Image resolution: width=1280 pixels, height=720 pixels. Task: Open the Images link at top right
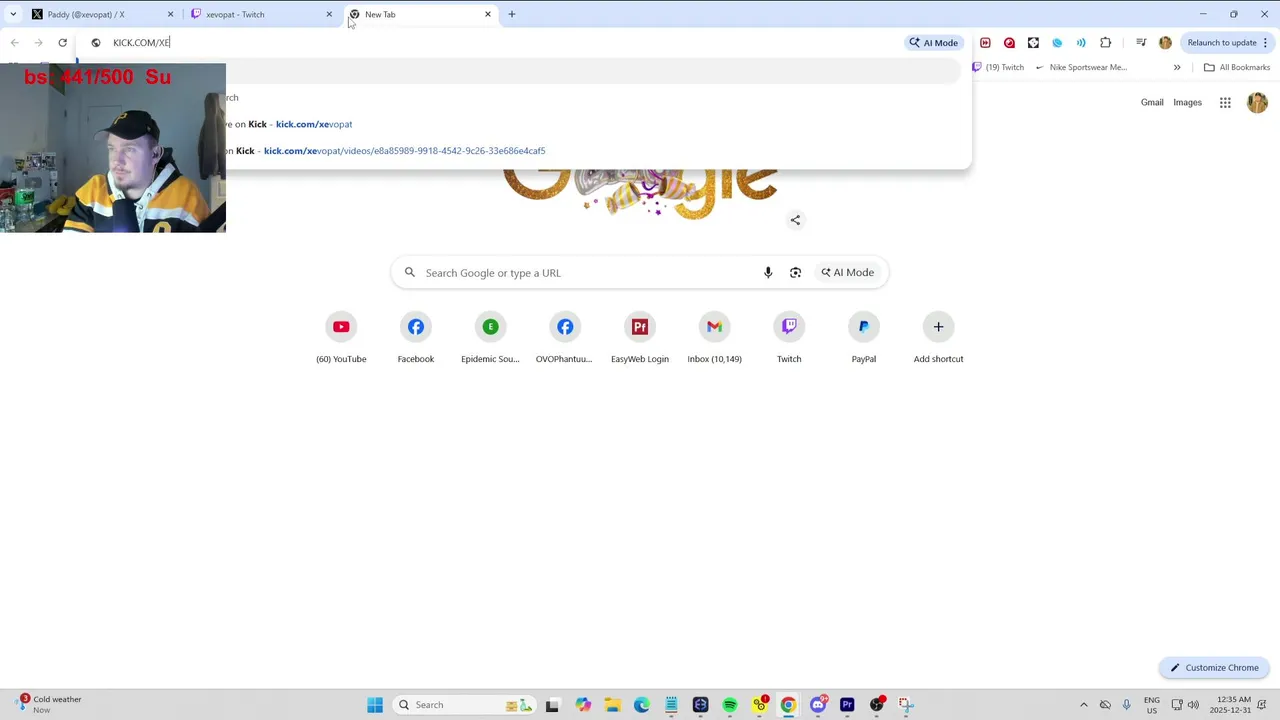point(1187,102)
